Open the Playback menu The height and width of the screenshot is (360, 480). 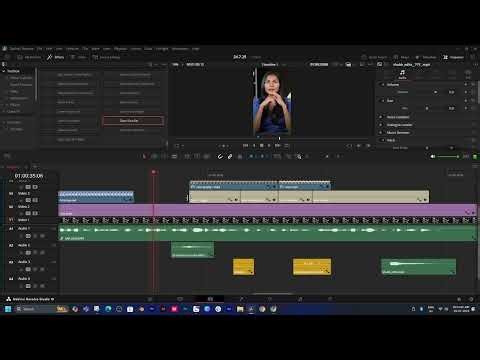(120, 49)
